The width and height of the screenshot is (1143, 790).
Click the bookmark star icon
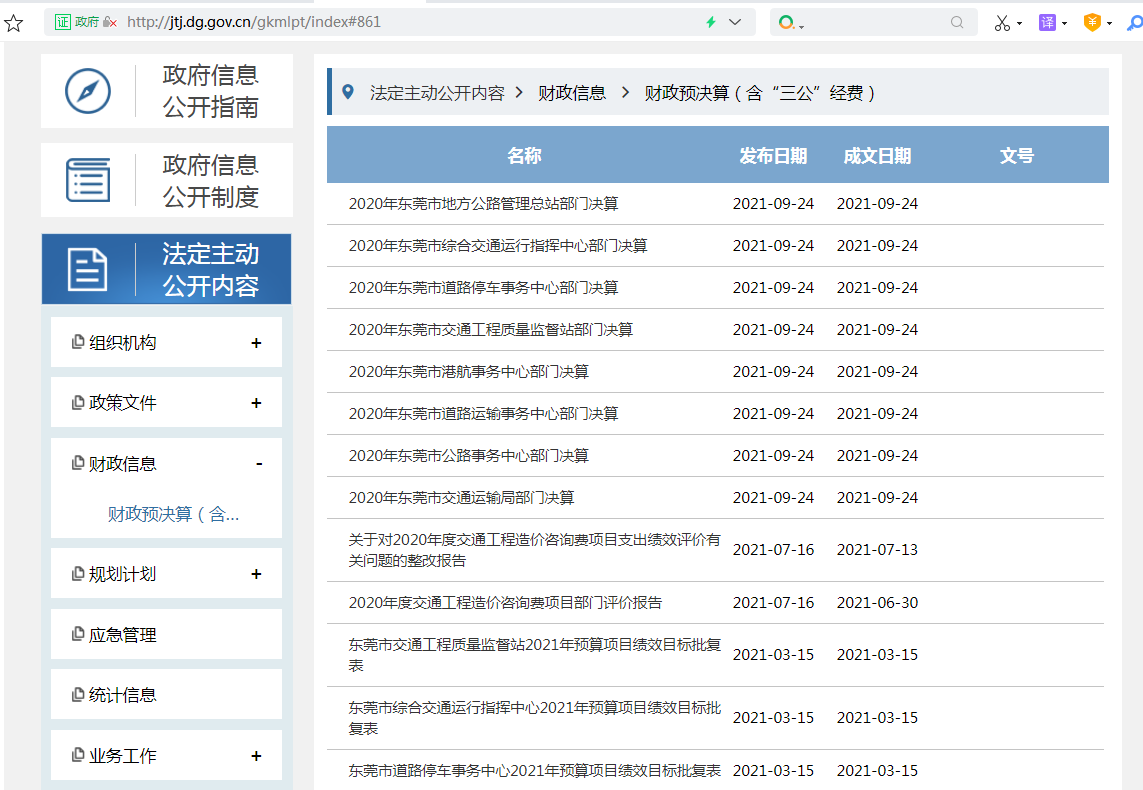[13, 23]
